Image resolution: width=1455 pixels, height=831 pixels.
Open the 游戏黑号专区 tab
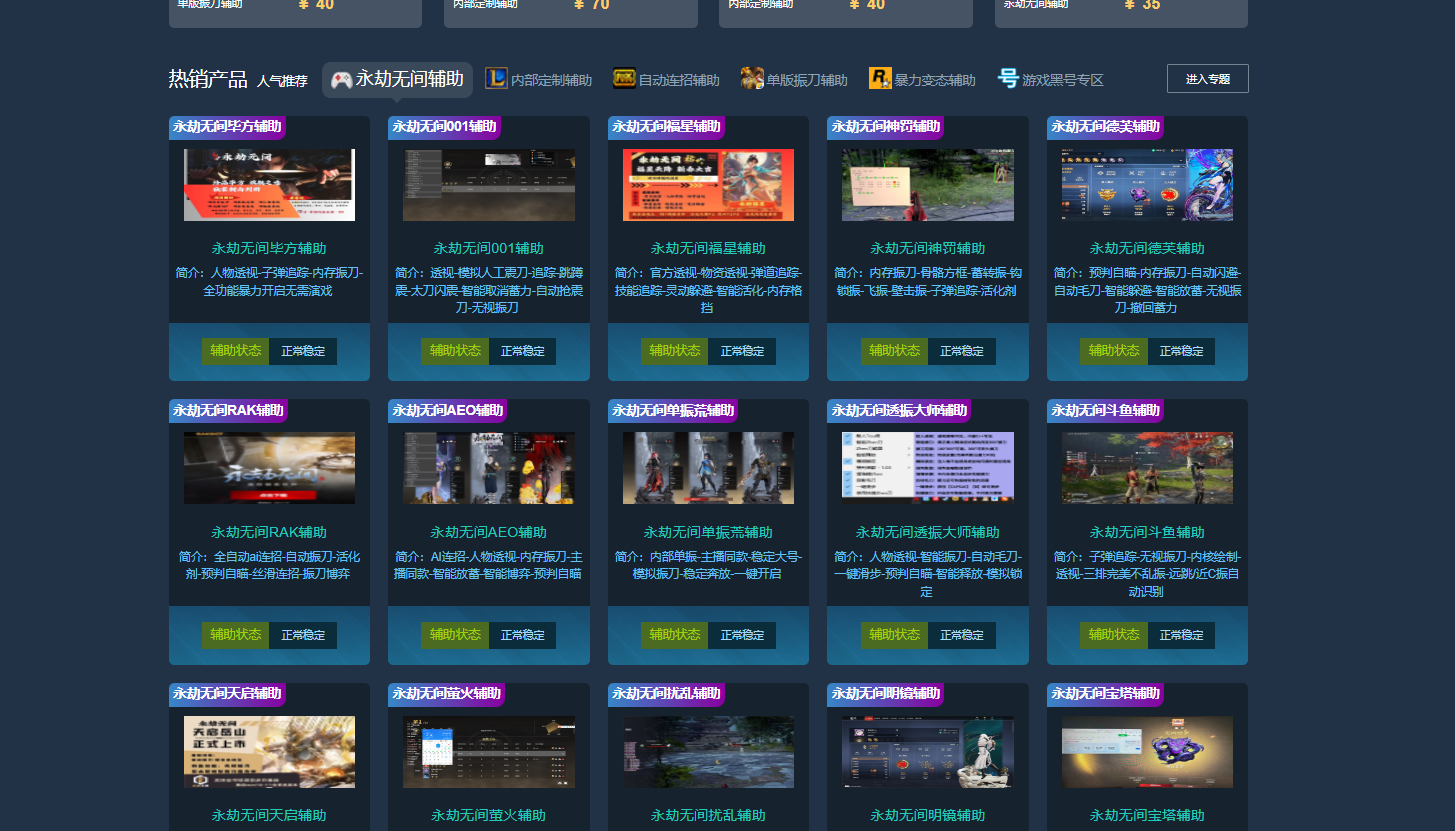click(1062, 80)
